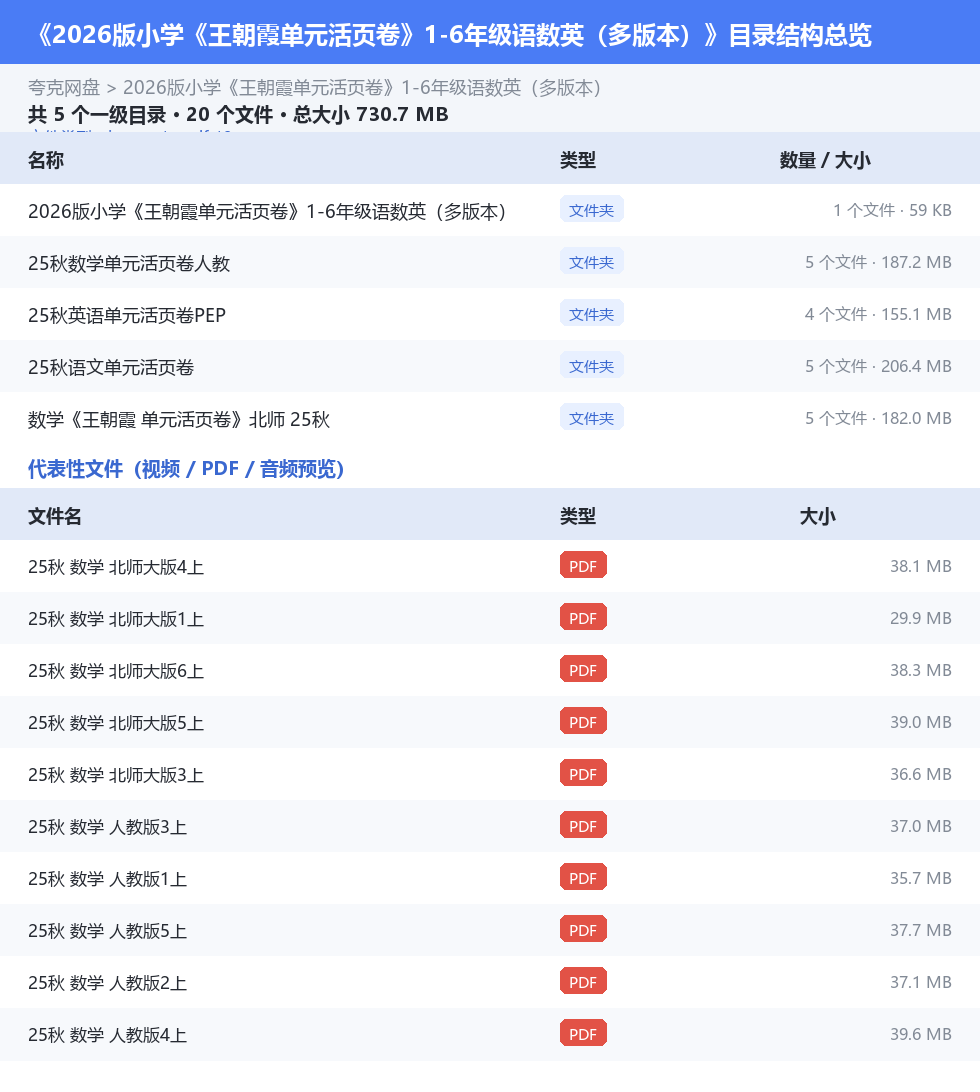Click the 37.7 MB size value
Screen dimensions: 980x1092
pyautogui.click(x=921, y=930)
